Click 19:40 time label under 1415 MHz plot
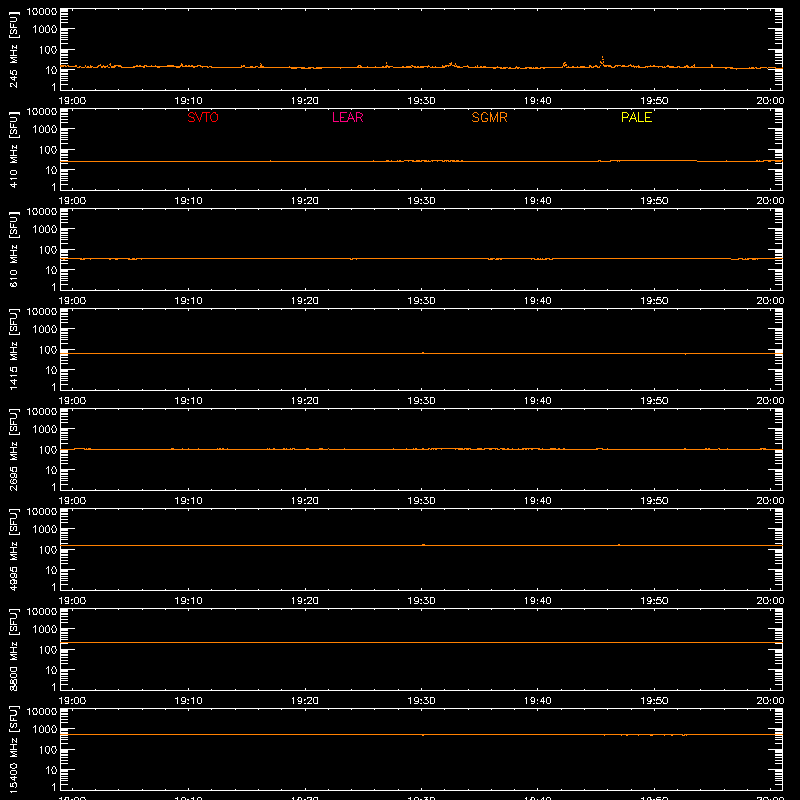Viewport: 800px width, 800px height. (x=538, y=401)
